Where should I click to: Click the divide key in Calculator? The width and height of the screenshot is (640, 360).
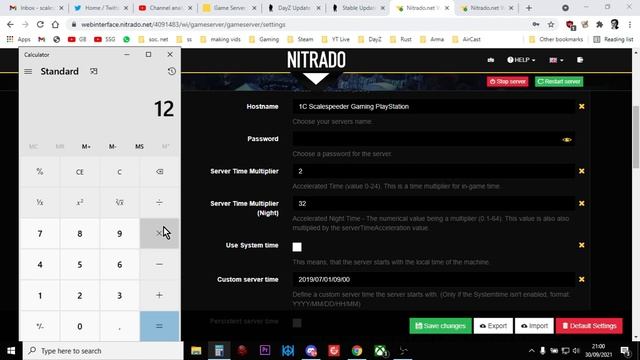coord(159,202)
